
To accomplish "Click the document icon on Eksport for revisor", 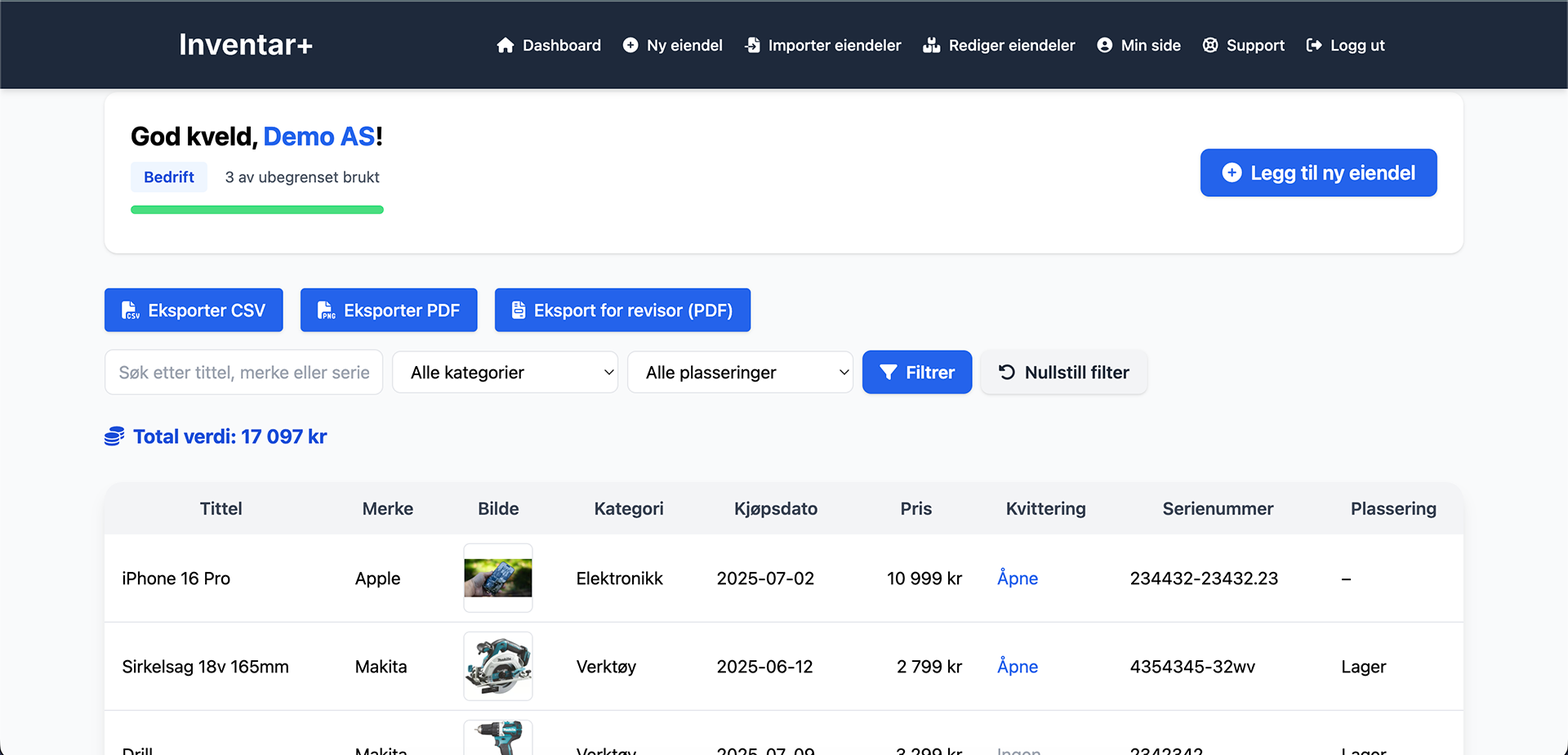I will (x=519, y=310).
